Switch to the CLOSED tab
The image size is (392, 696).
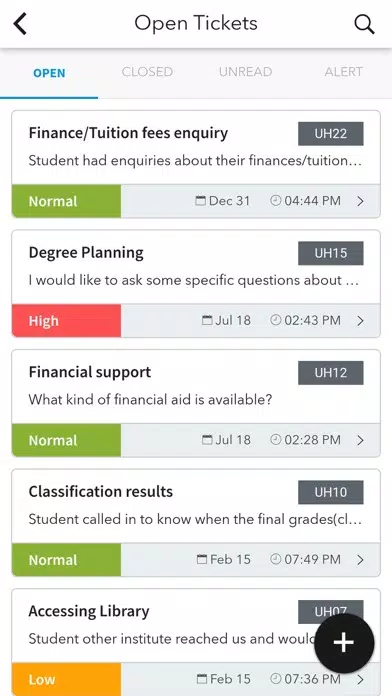147,72
